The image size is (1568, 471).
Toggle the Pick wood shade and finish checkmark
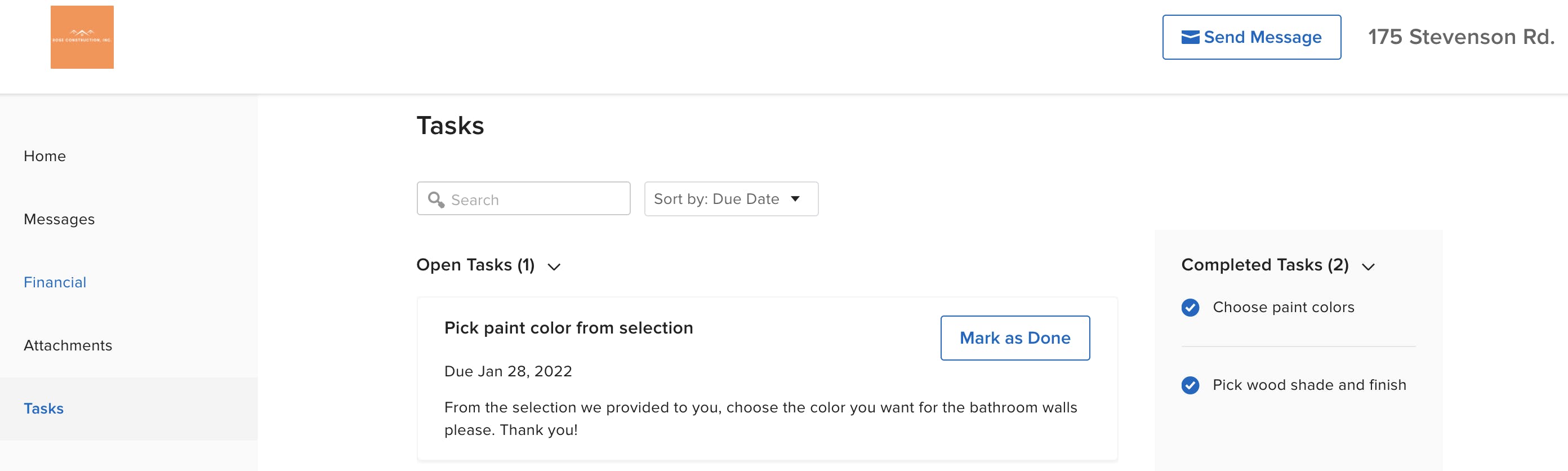(x=1190, y=385)
